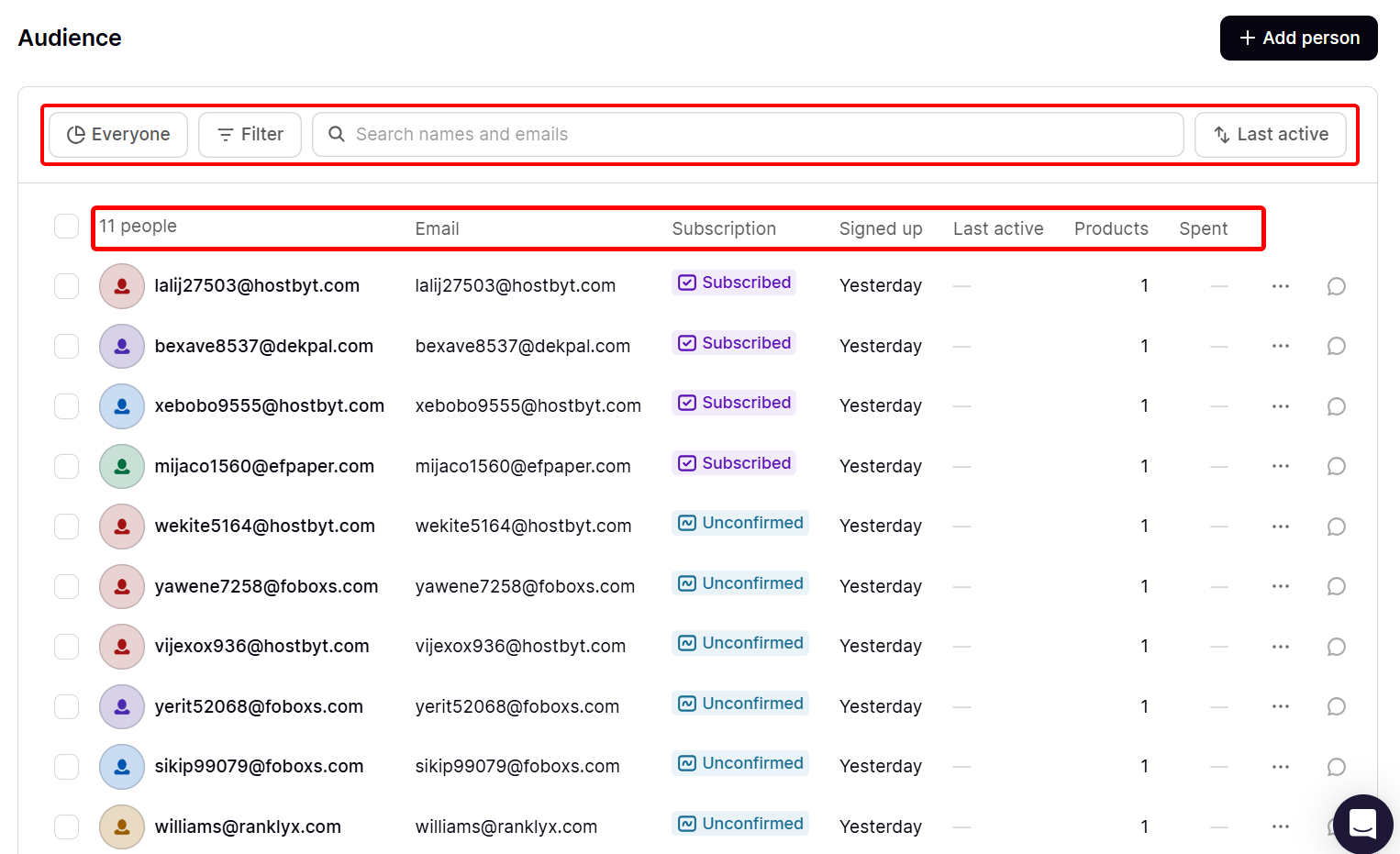Select checkbox for yawene7258@foboxs.com row
This screenshot has width=1400, height=854.
tap(66, 586)
